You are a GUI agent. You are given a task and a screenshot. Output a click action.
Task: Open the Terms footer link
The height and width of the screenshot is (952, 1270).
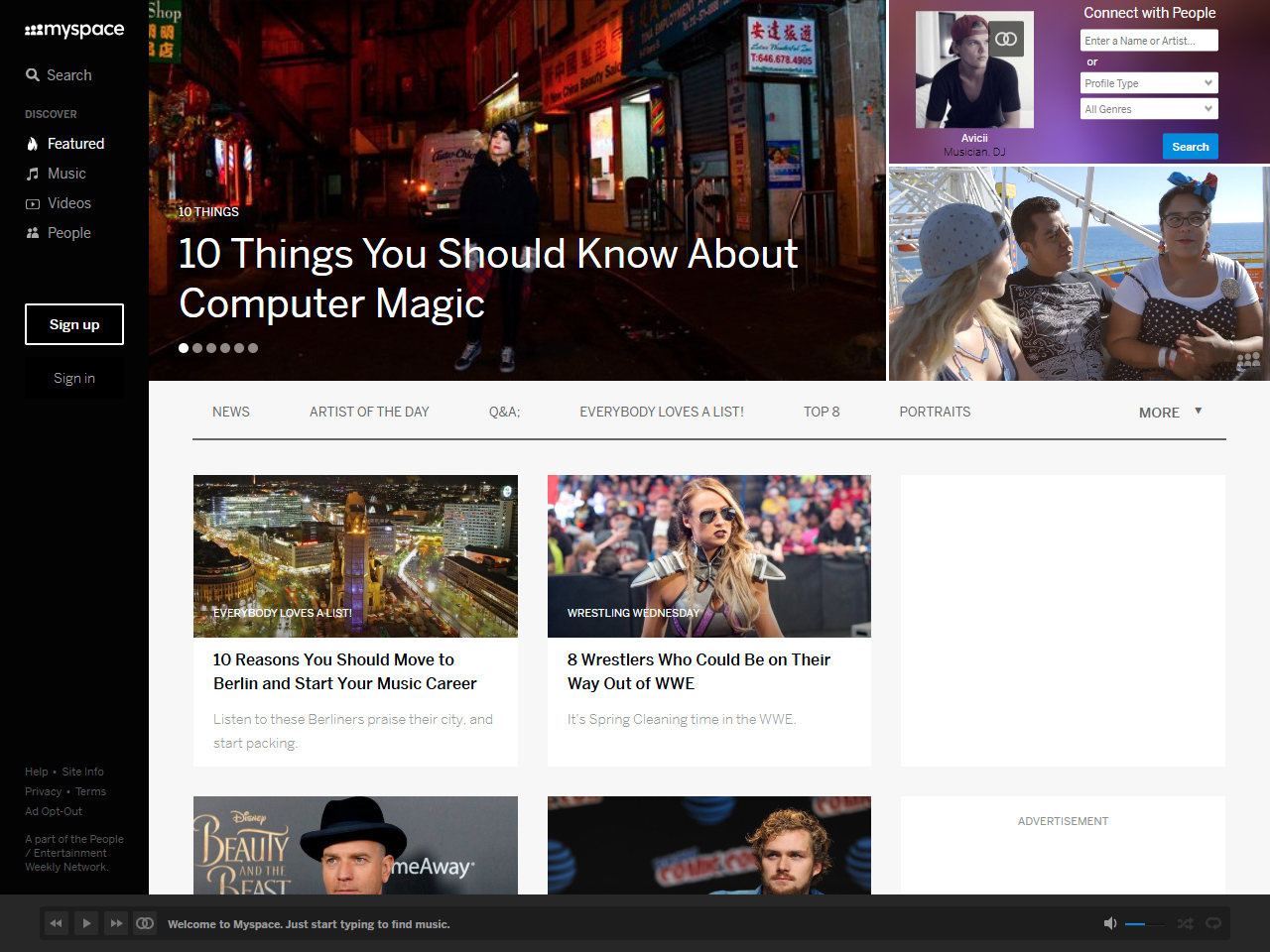click(x=90, y=791)
